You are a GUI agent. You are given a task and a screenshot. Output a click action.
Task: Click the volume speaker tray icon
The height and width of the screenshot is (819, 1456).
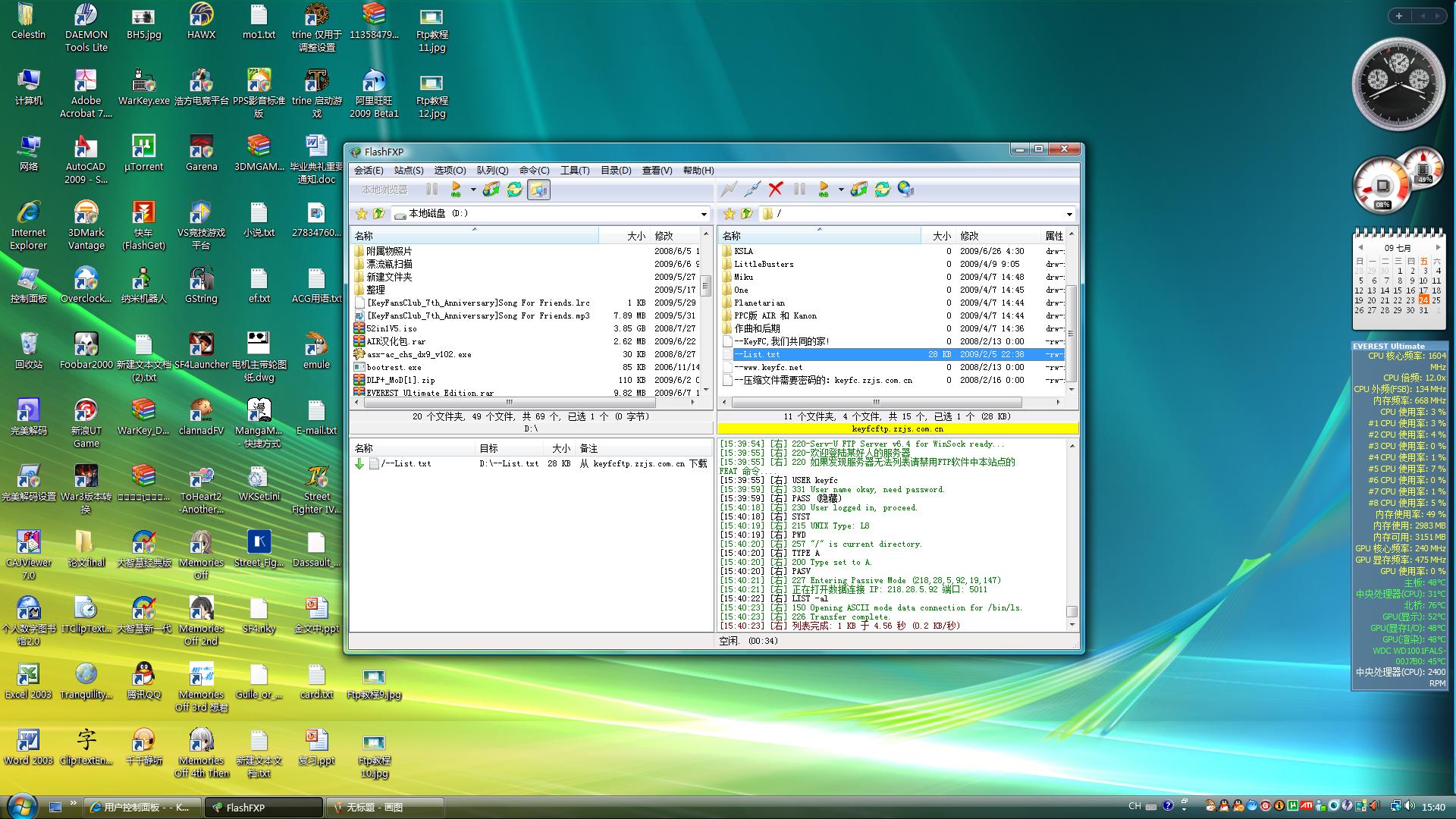tap(1409, 806)
